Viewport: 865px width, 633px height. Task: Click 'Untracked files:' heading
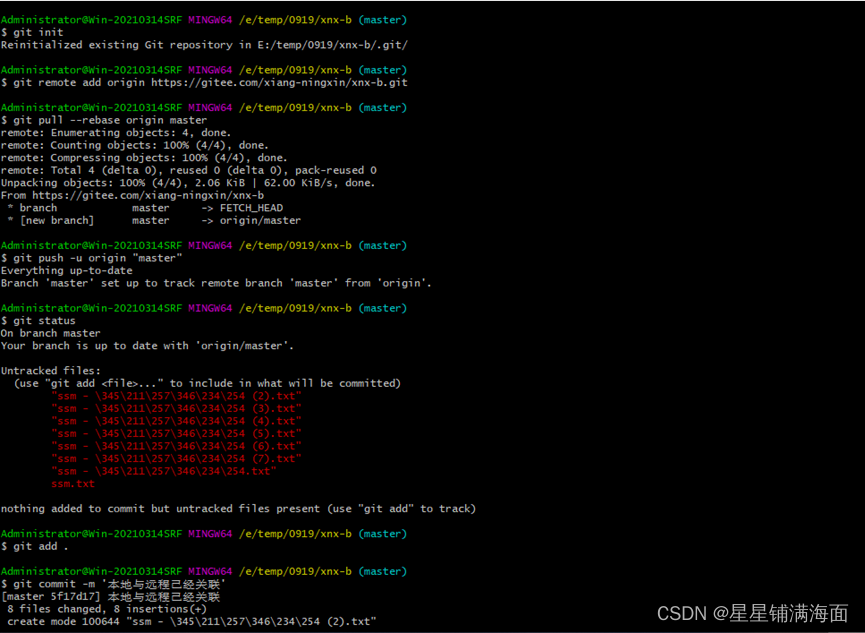point(51,371)
